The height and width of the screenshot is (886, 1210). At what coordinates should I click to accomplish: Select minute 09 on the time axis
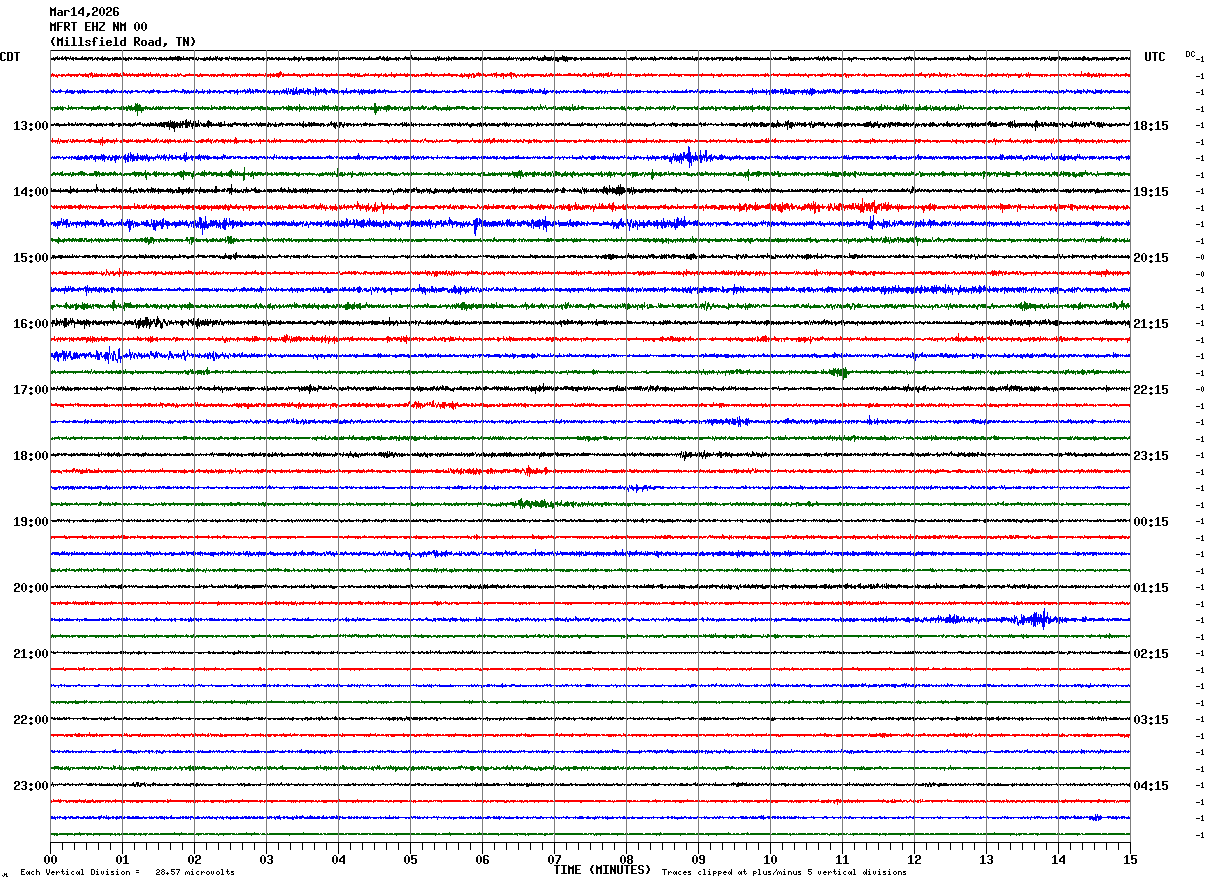point(698,860)
